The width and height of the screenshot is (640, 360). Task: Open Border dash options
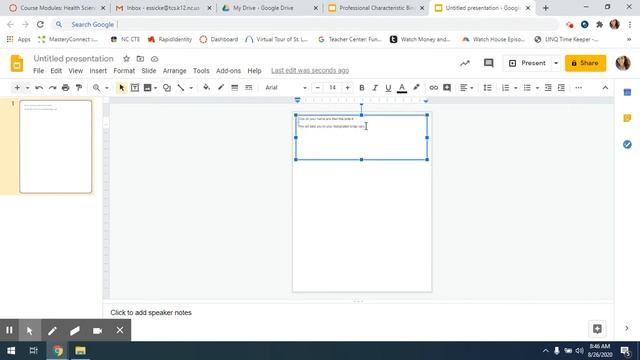click(249, 88)
